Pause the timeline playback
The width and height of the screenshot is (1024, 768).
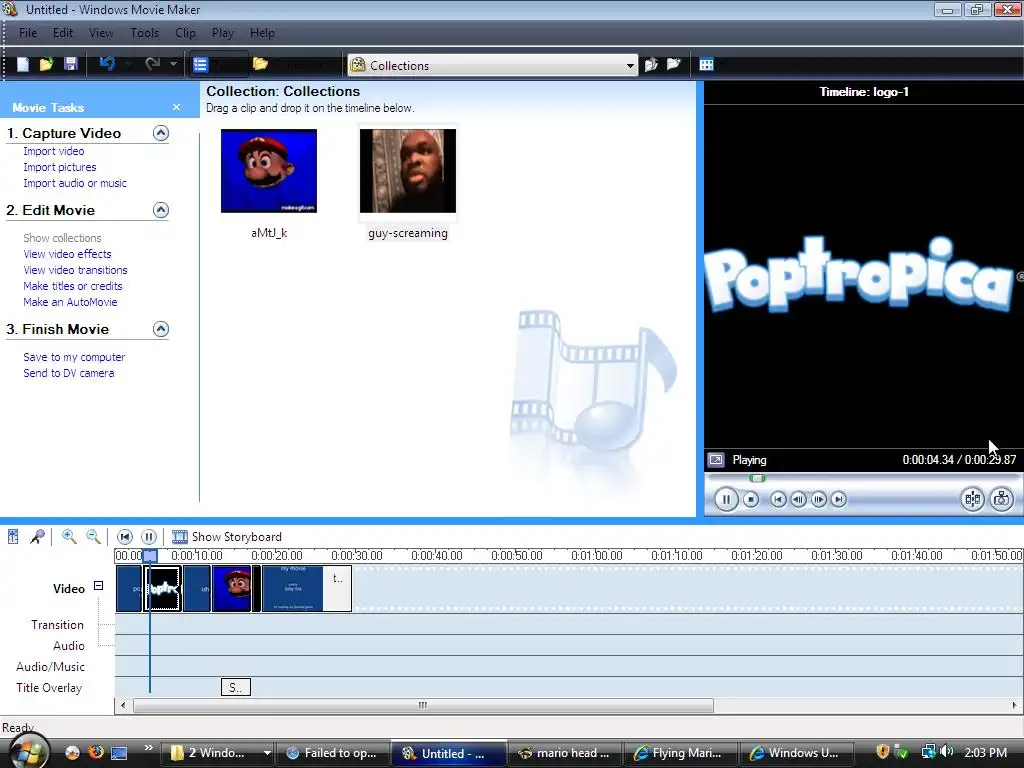click(x=149, y=537)
